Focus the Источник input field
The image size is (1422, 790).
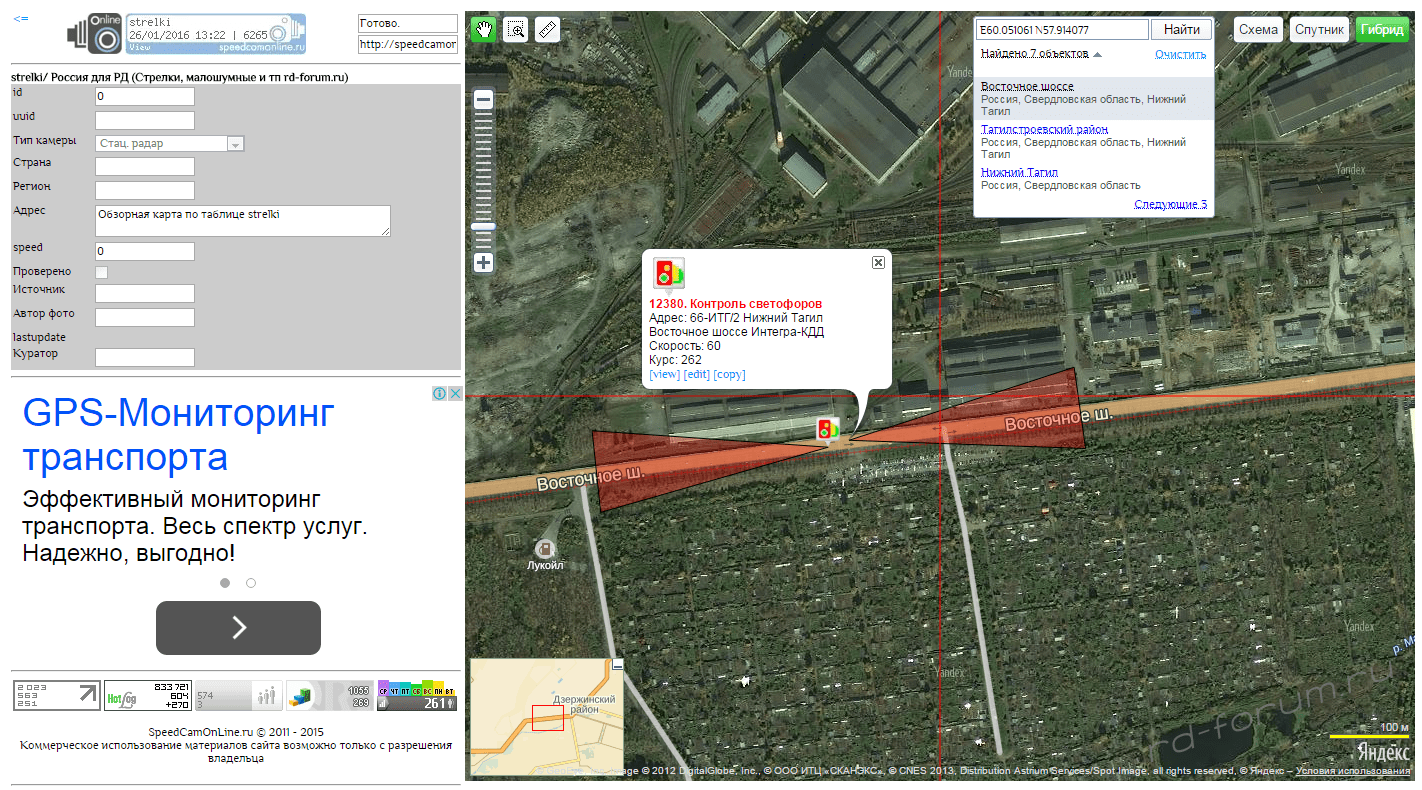(x=145, y=293)
